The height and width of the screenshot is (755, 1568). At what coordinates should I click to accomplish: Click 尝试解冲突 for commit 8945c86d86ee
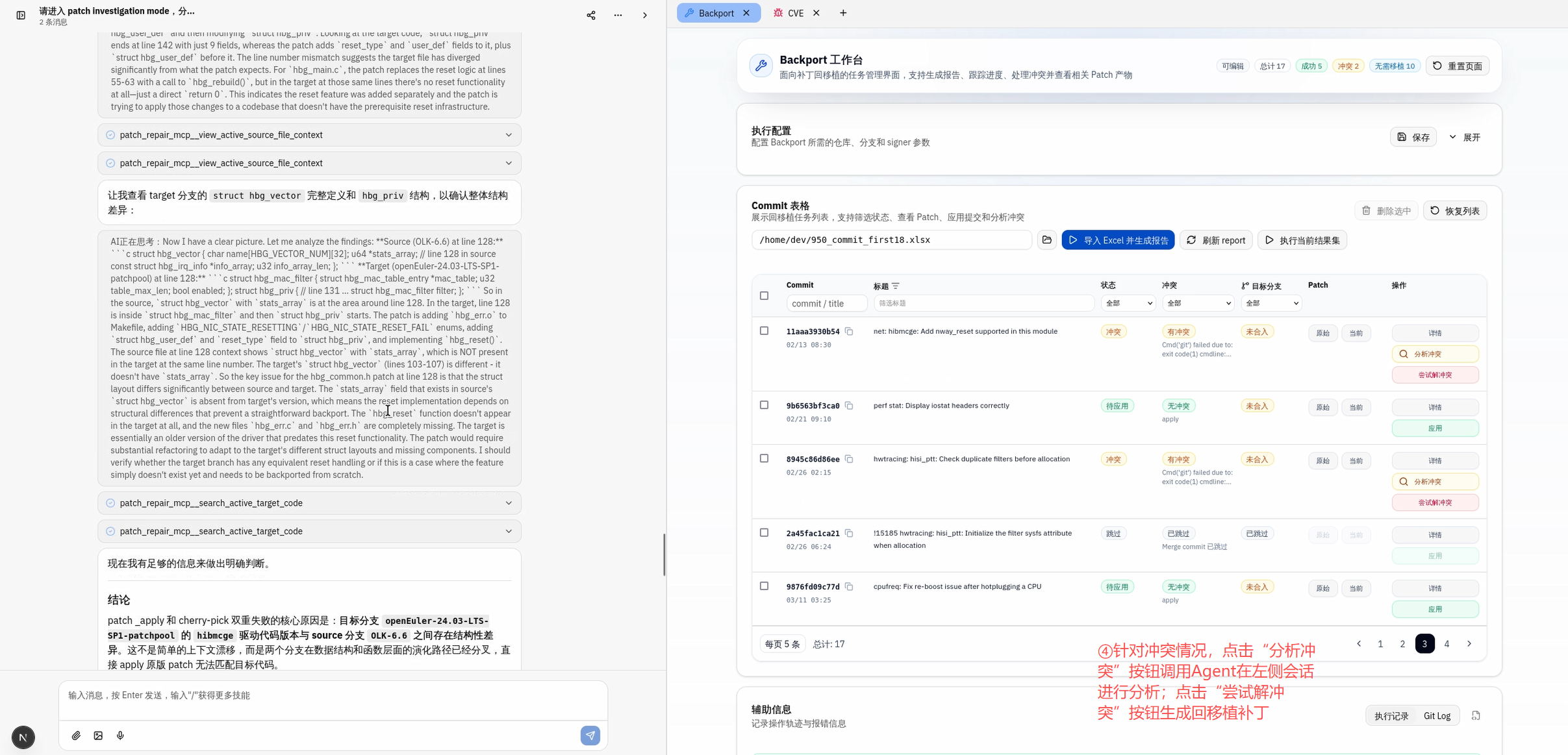click(x=1435, y=503)
